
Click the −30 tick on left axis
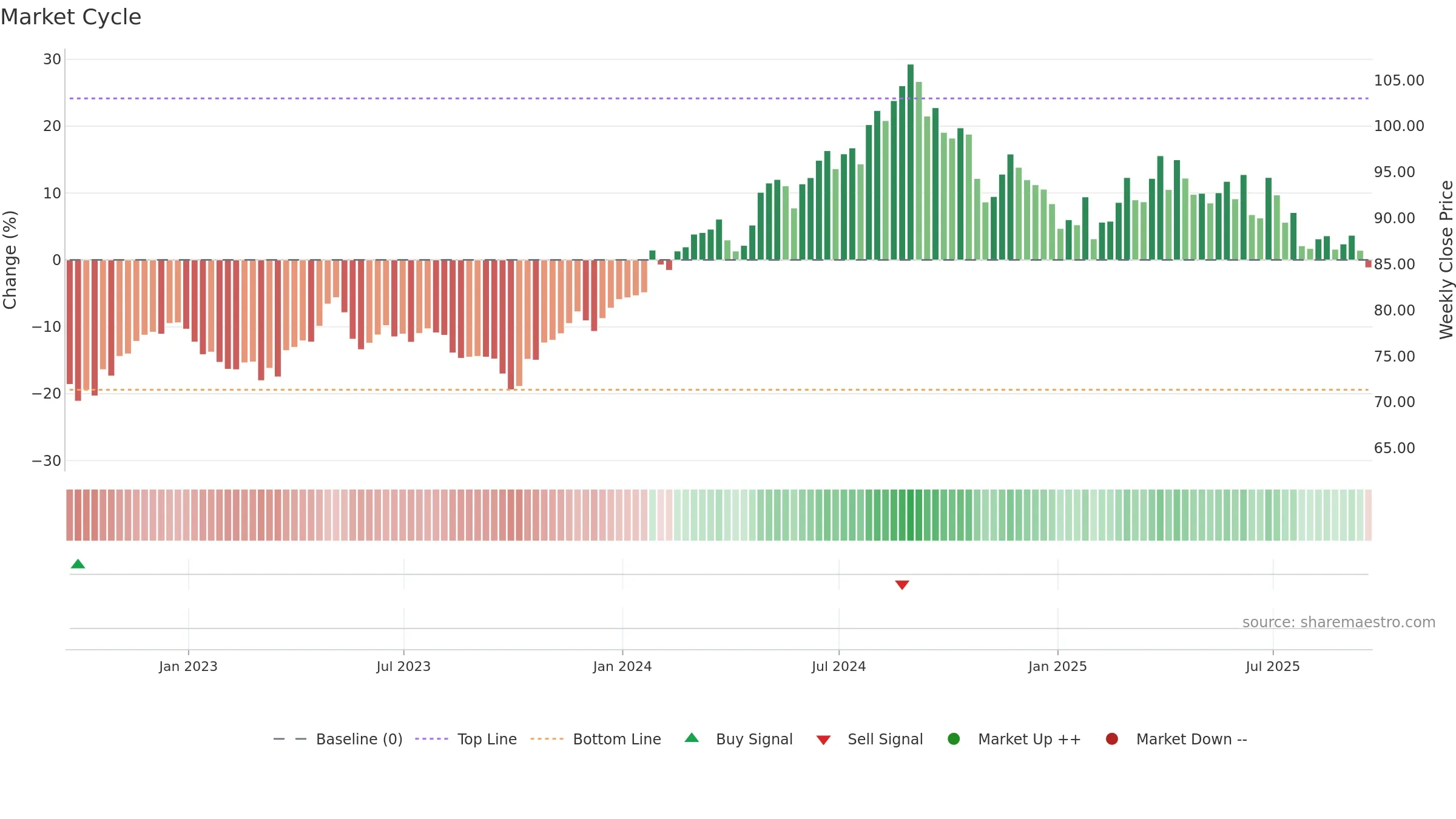pyautogui.click(x=47, y=461)
